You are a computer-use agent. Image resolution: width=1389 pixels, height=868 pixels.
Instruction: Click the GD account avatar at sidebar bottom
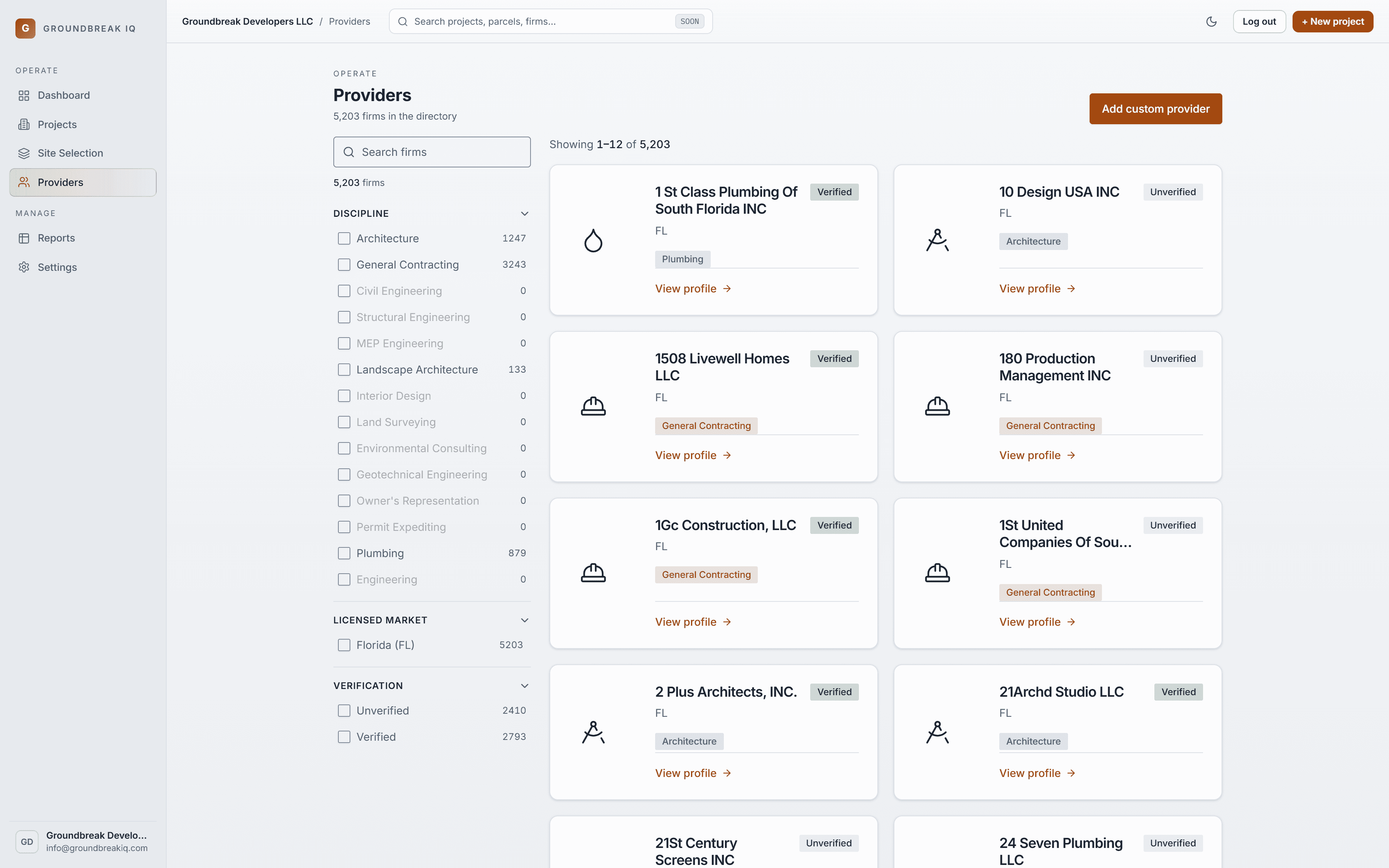27,842
